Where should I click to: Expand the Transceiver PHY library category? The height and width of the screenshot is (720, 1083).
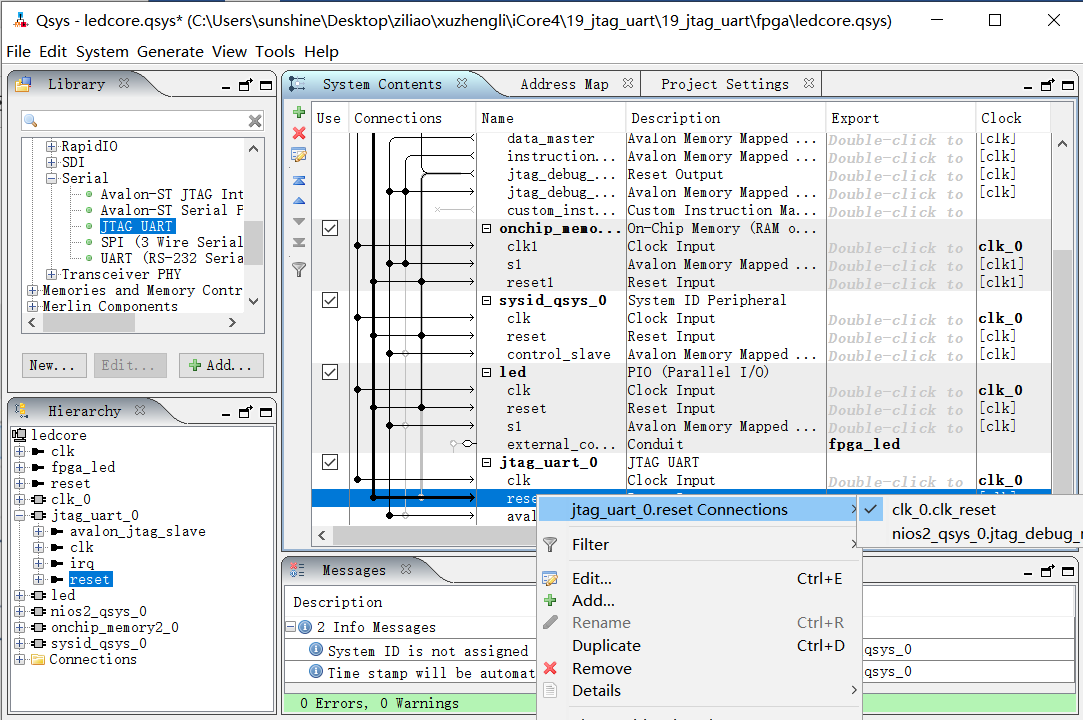(52, 274)
